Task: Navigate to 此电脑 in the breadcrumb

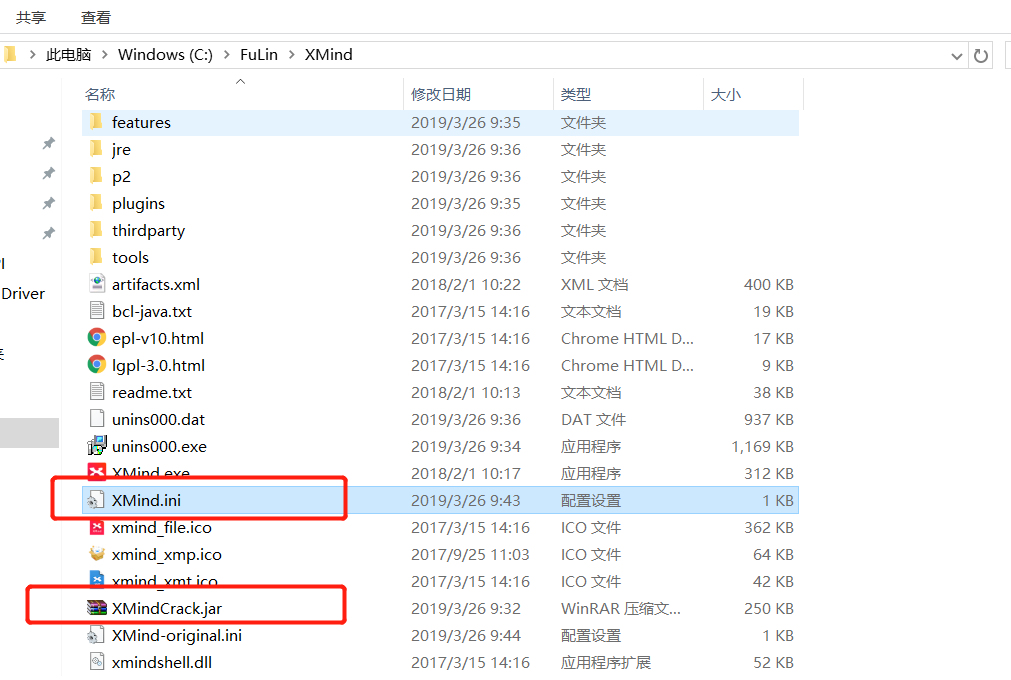Action: coord(68,55)
